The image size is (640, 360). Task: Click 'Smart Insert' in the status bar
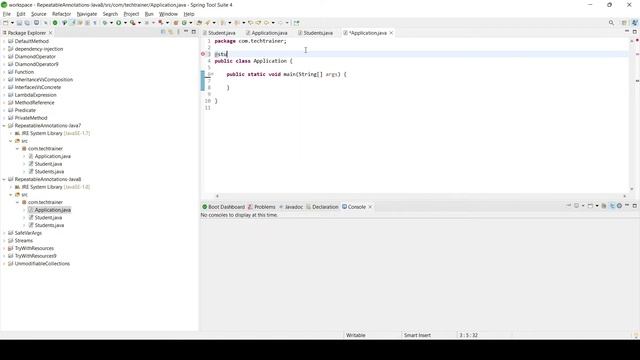click(x=417, y=335)
